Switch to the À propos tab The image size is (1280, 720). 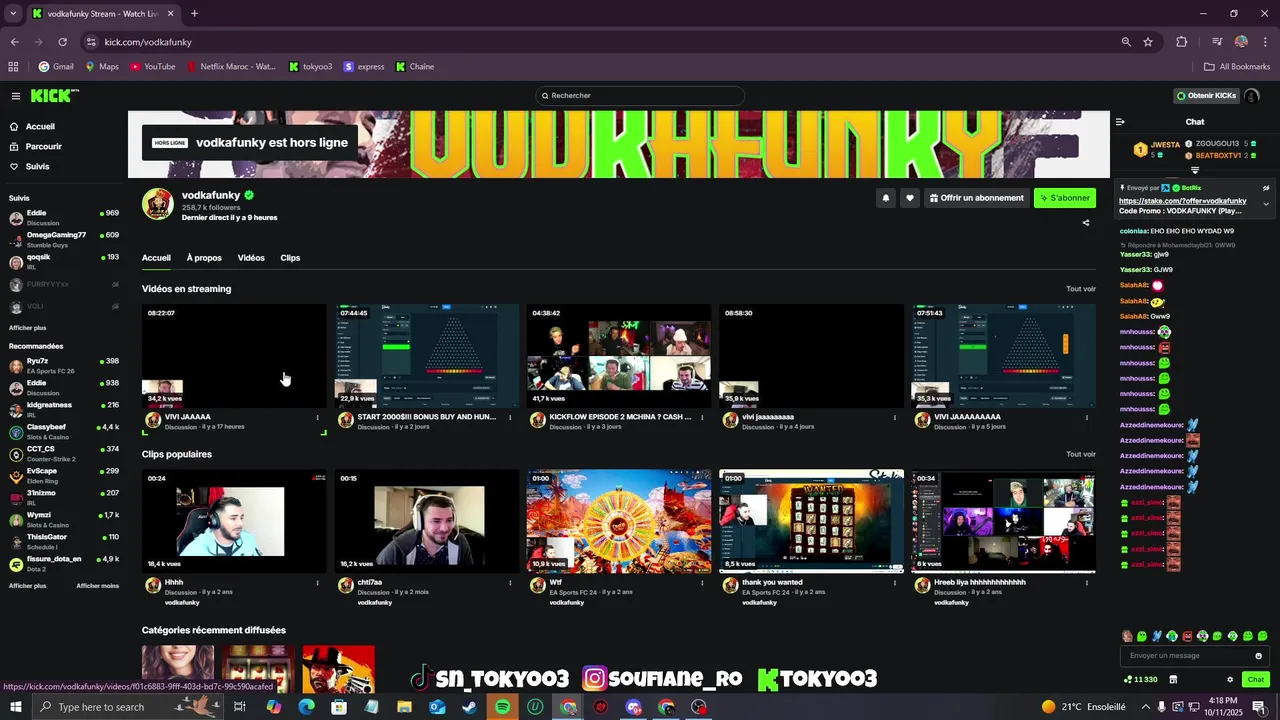pyautogui.click(x=204, y=258)
